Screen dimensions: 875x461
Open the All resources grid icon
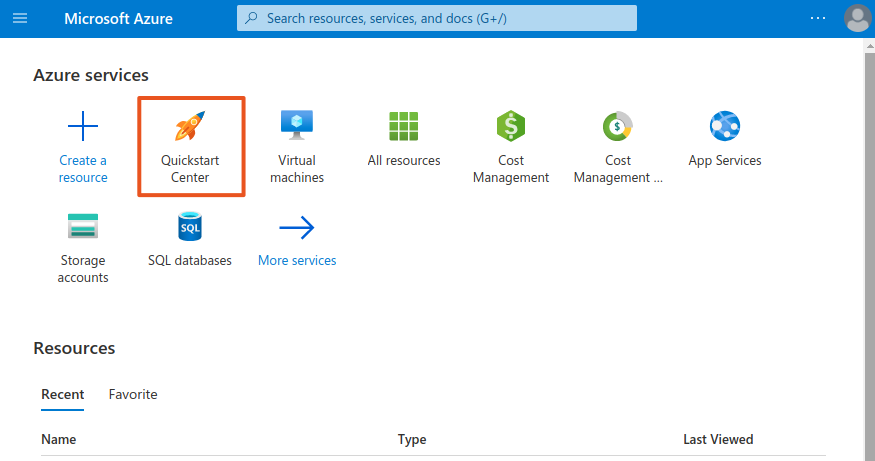click(403, 126)
